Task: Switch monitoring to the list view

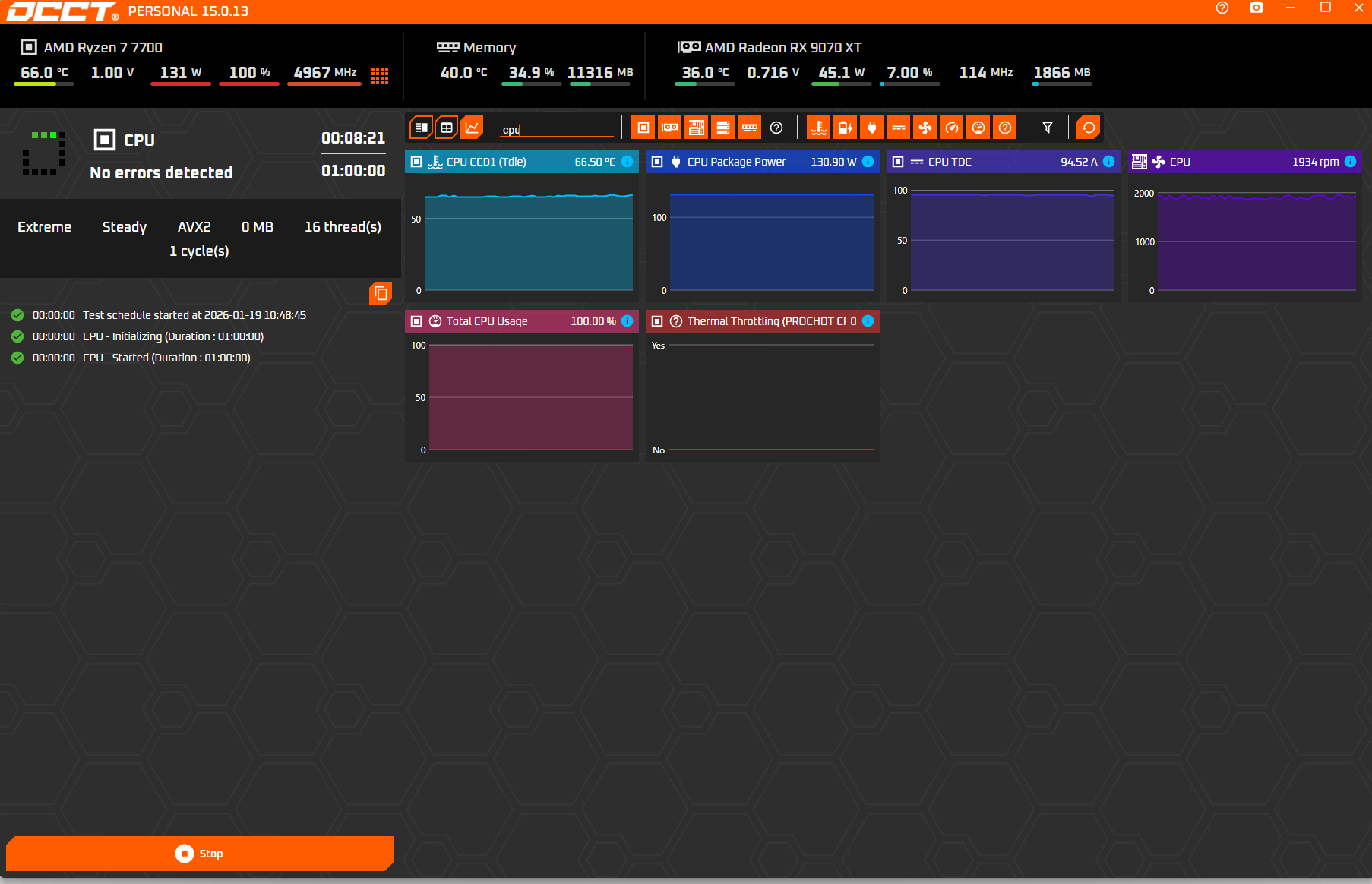Action: coord(421,128)
